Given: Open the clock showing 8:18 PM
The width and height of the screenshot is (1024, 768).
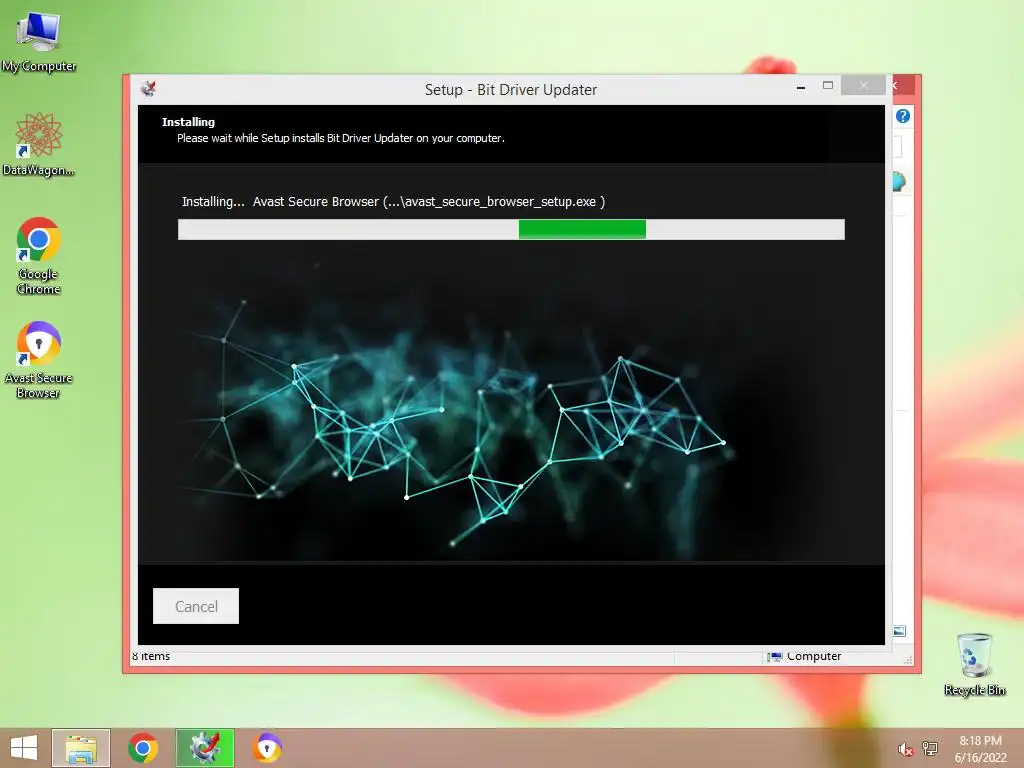Looking at the screenshot, I should (x=980, y=749).
